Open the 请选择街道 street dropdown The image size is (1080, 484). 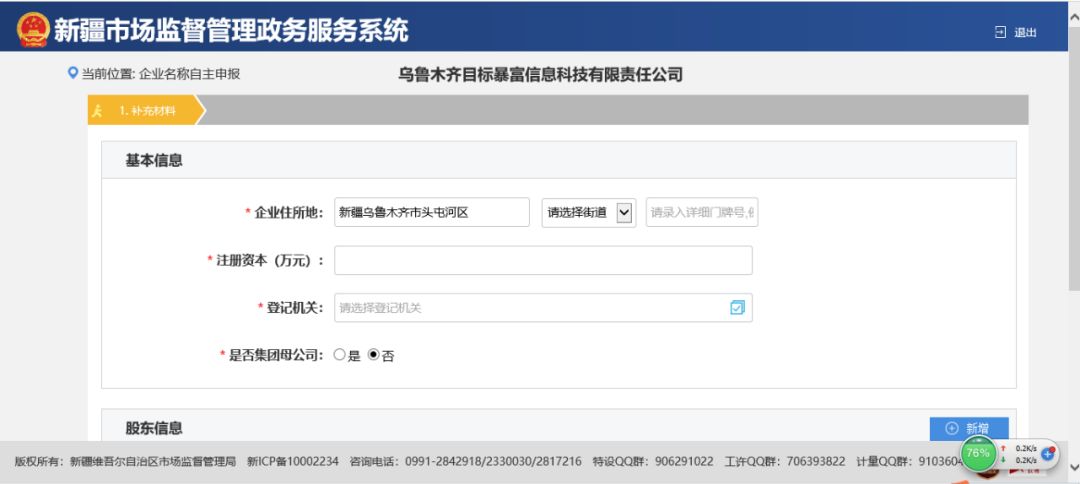point(588,212)
